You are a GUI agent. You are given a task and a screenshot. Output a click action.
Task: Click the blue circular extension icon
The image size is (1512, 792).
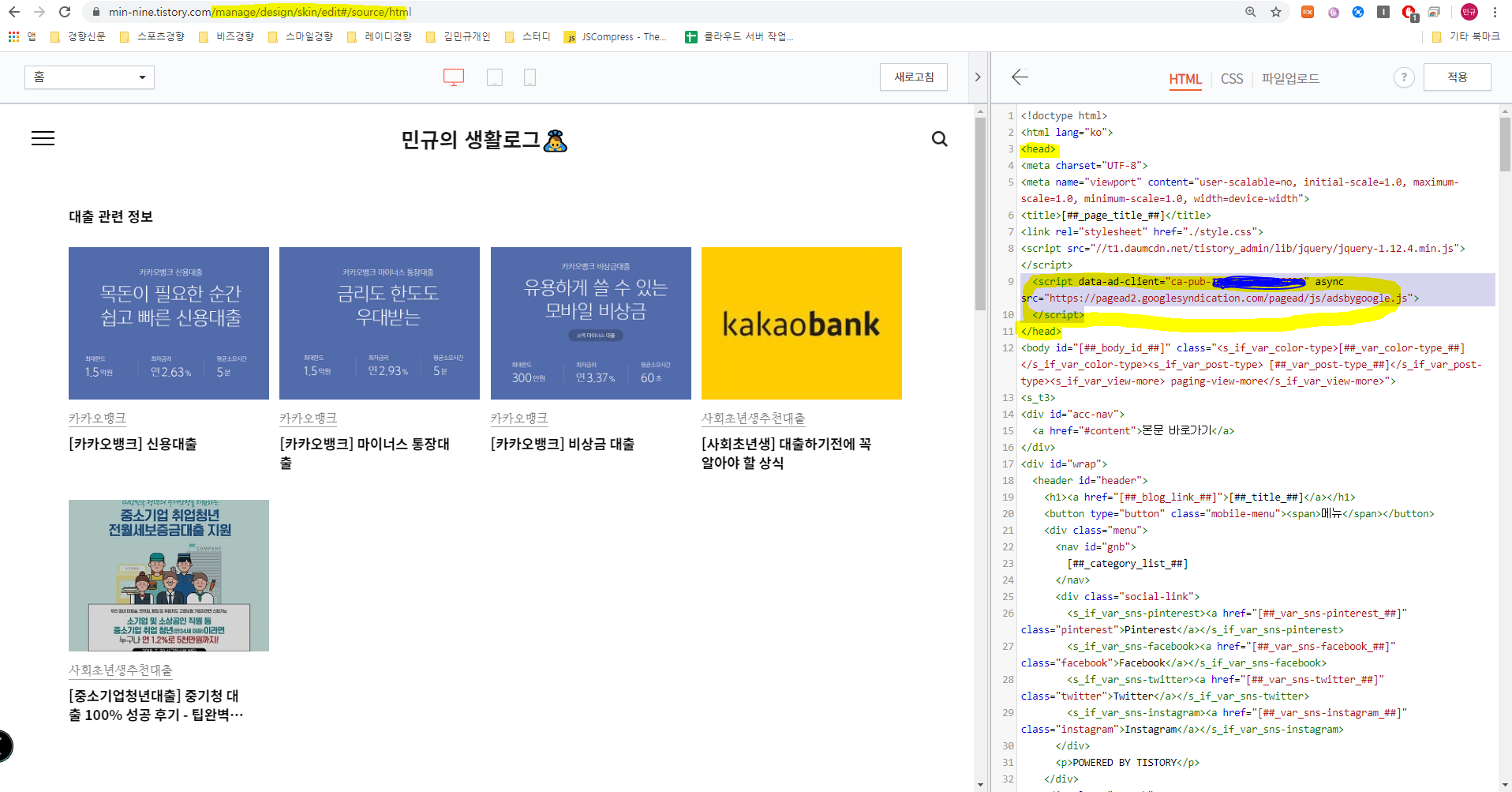click(1358, 12)
